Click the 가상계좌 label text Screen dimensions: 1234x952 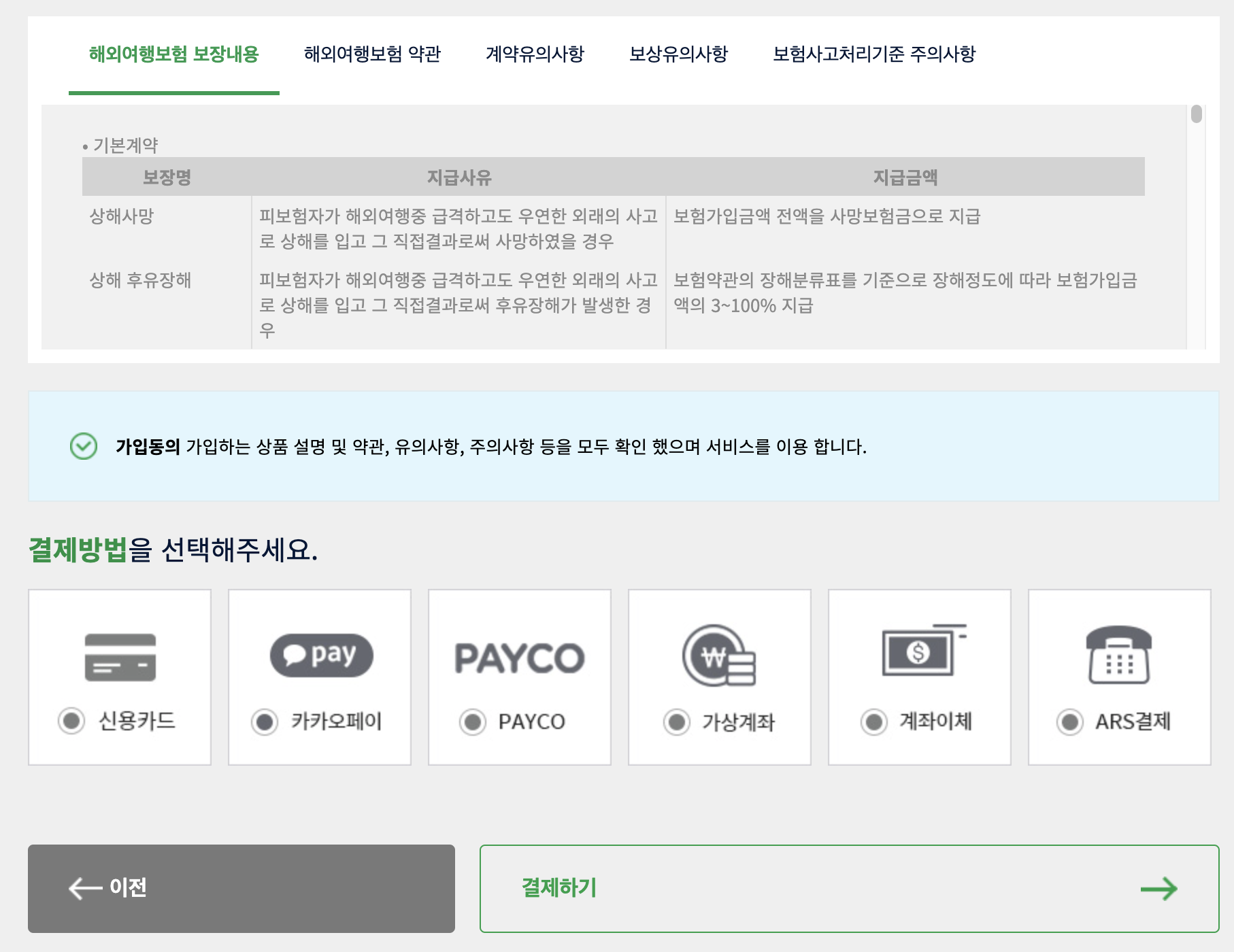click(x=739, y=721)
